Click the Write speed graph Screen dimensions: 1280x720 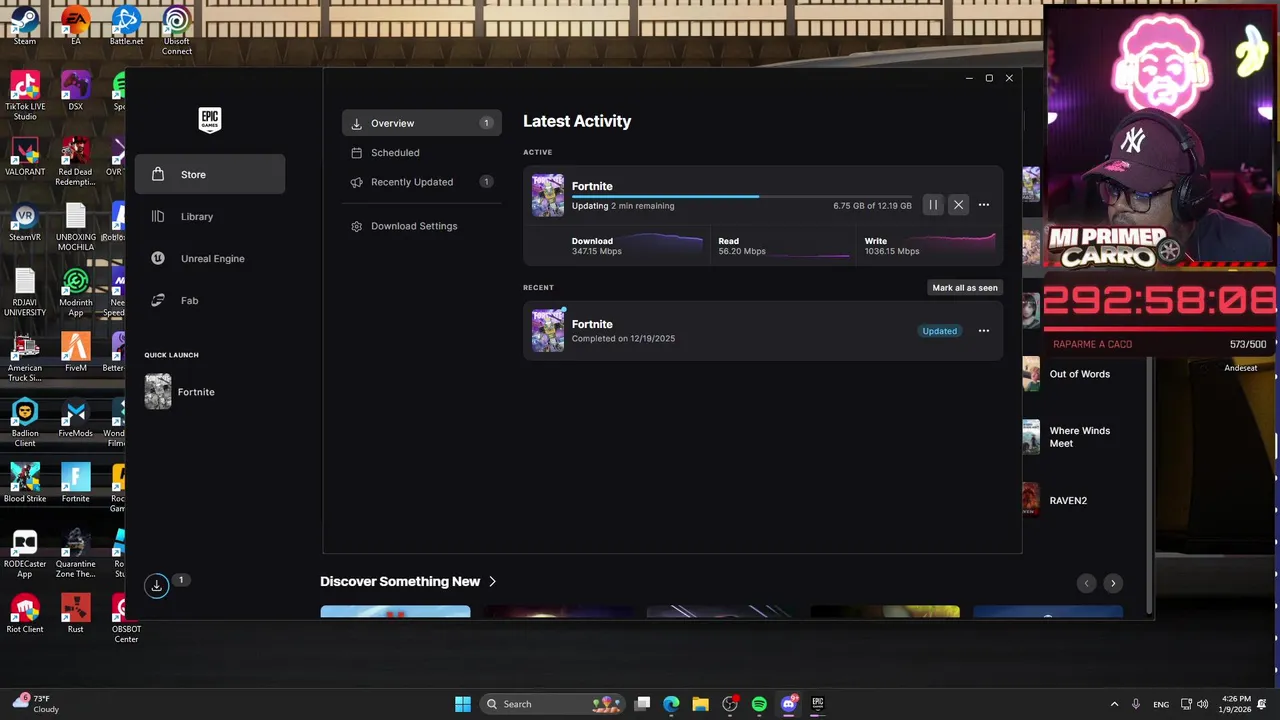tap(959, 243)
